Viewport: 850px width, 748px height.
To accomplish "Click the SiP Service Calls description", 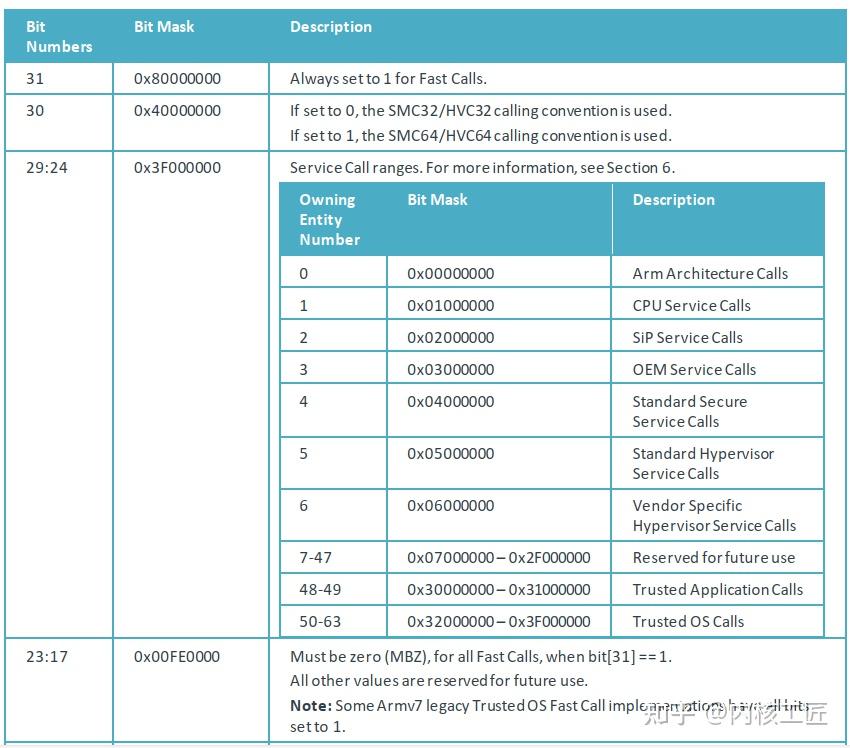I will click(x=687, y=337).
